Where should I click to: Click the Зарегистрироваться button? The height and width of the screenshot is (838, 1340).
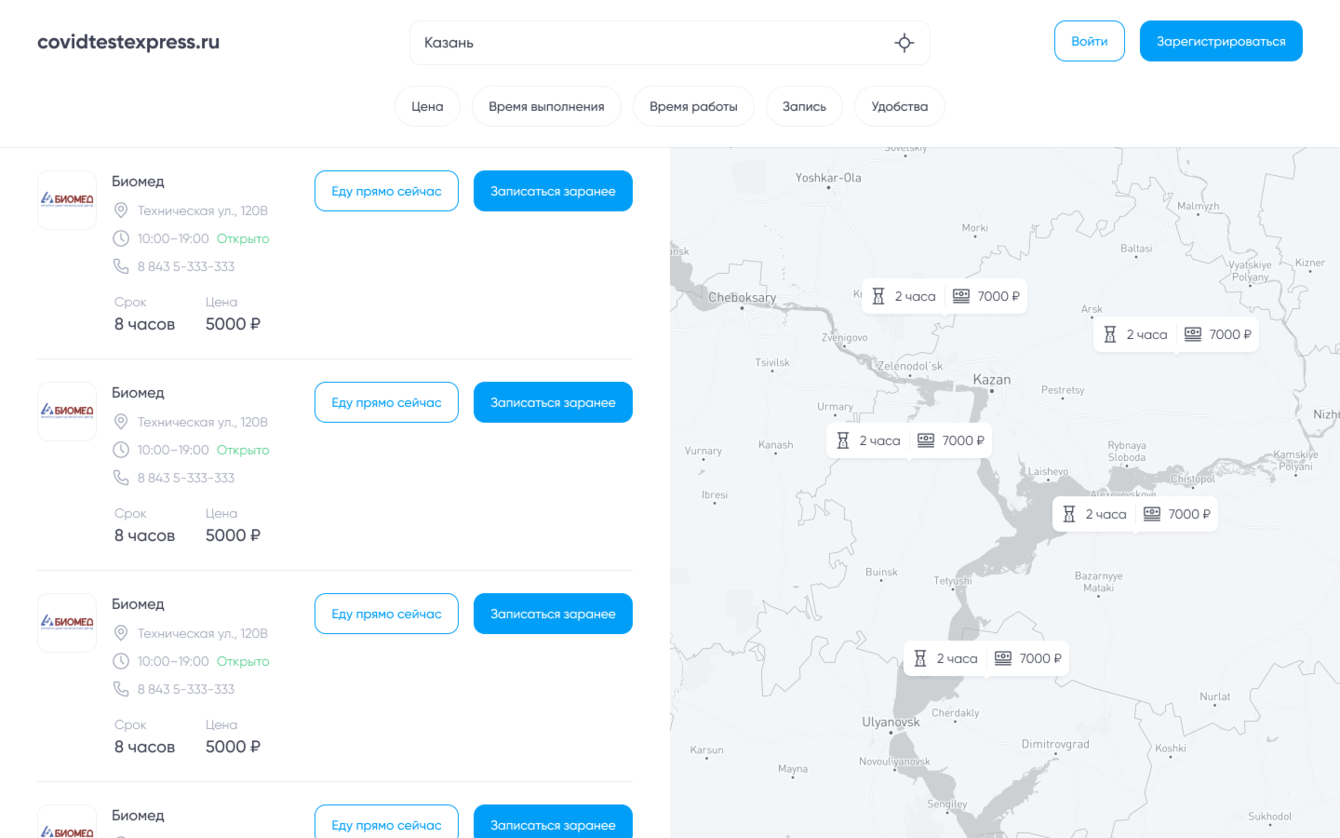tap(1221, 41)
